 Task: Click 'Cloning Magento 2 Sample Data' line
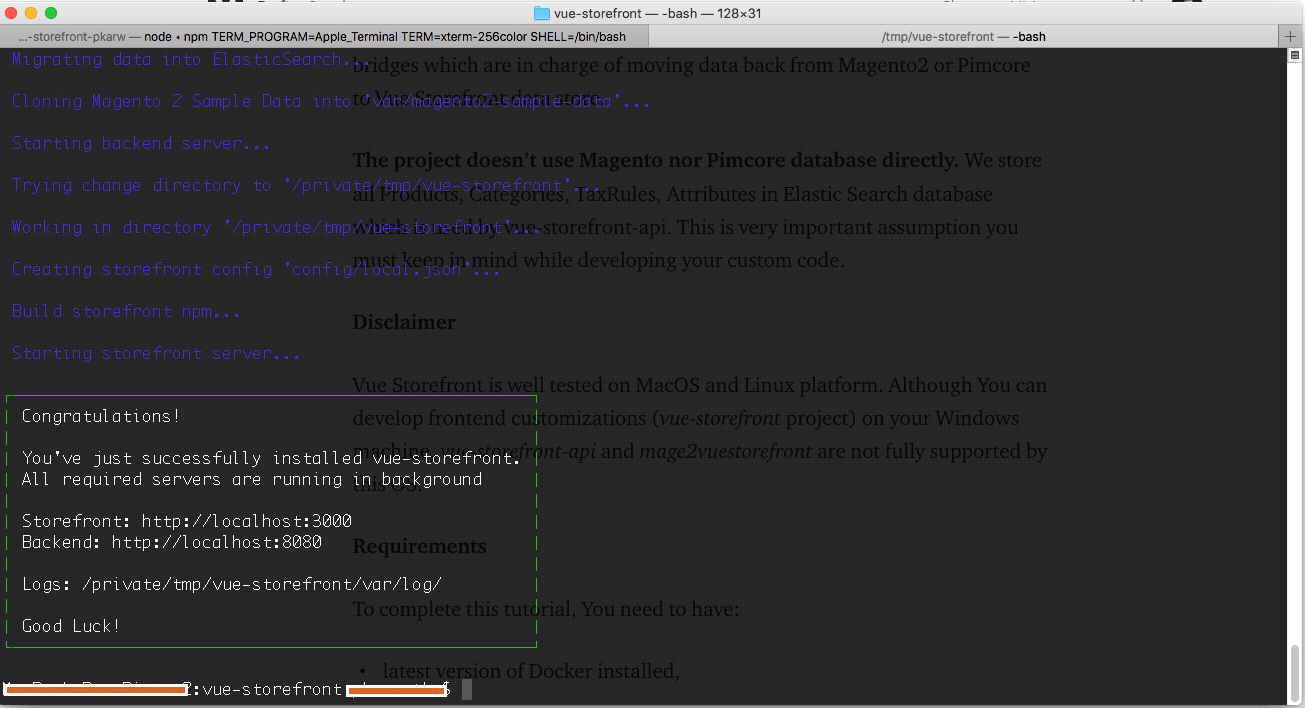coord(331,101)
